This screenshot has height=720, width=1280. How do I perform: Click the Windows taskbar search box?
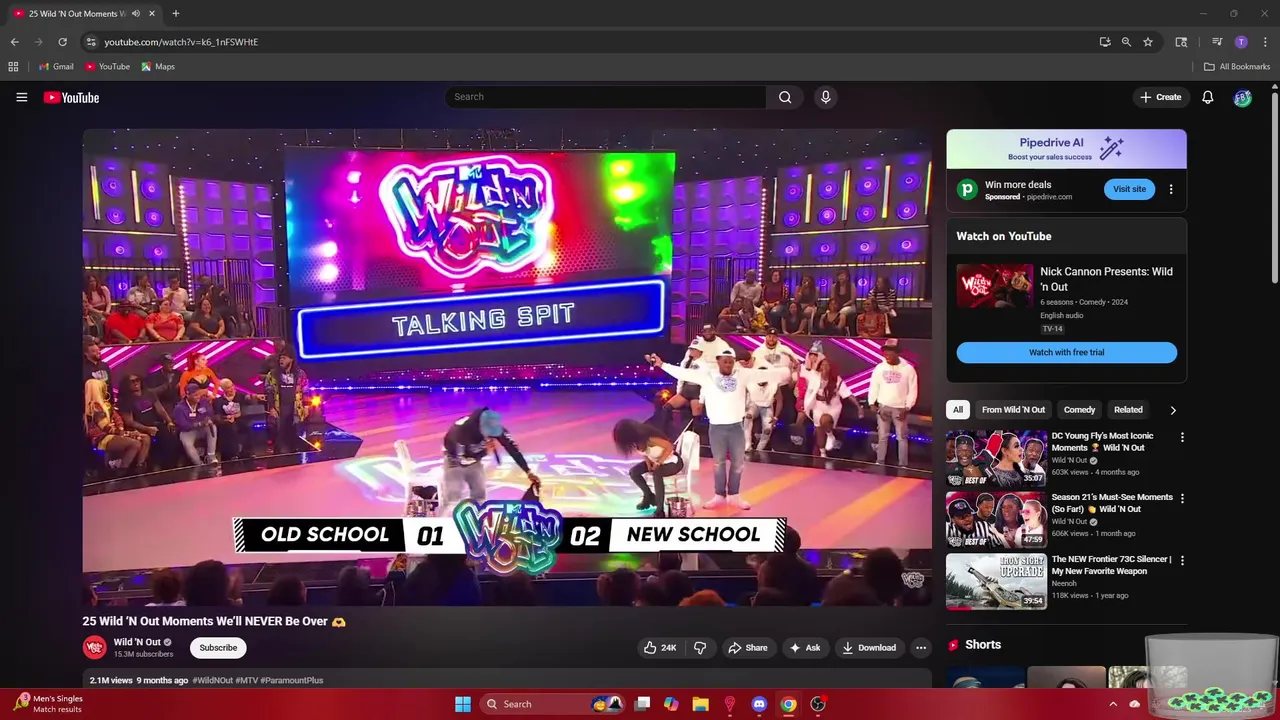552,704
